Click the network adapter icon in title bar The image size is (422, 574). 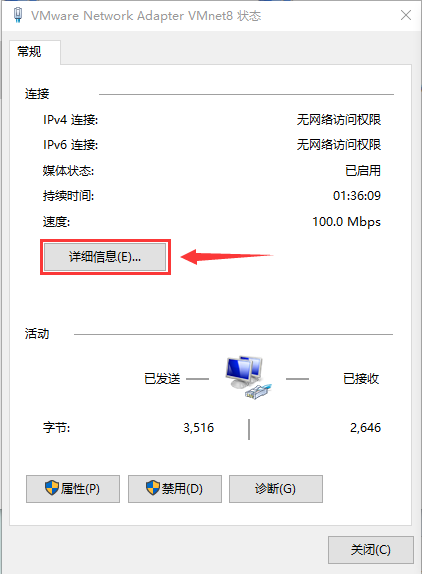point(18,15)
